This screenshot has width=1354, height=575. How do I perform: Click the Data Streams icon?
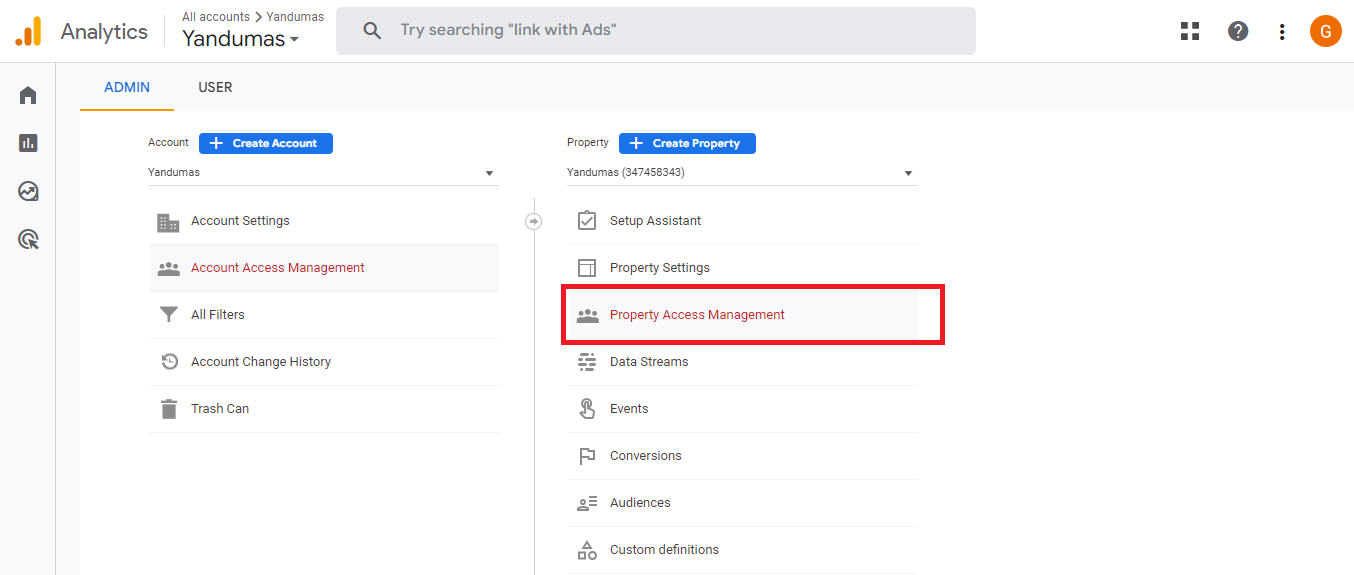[x=587, y=362]
